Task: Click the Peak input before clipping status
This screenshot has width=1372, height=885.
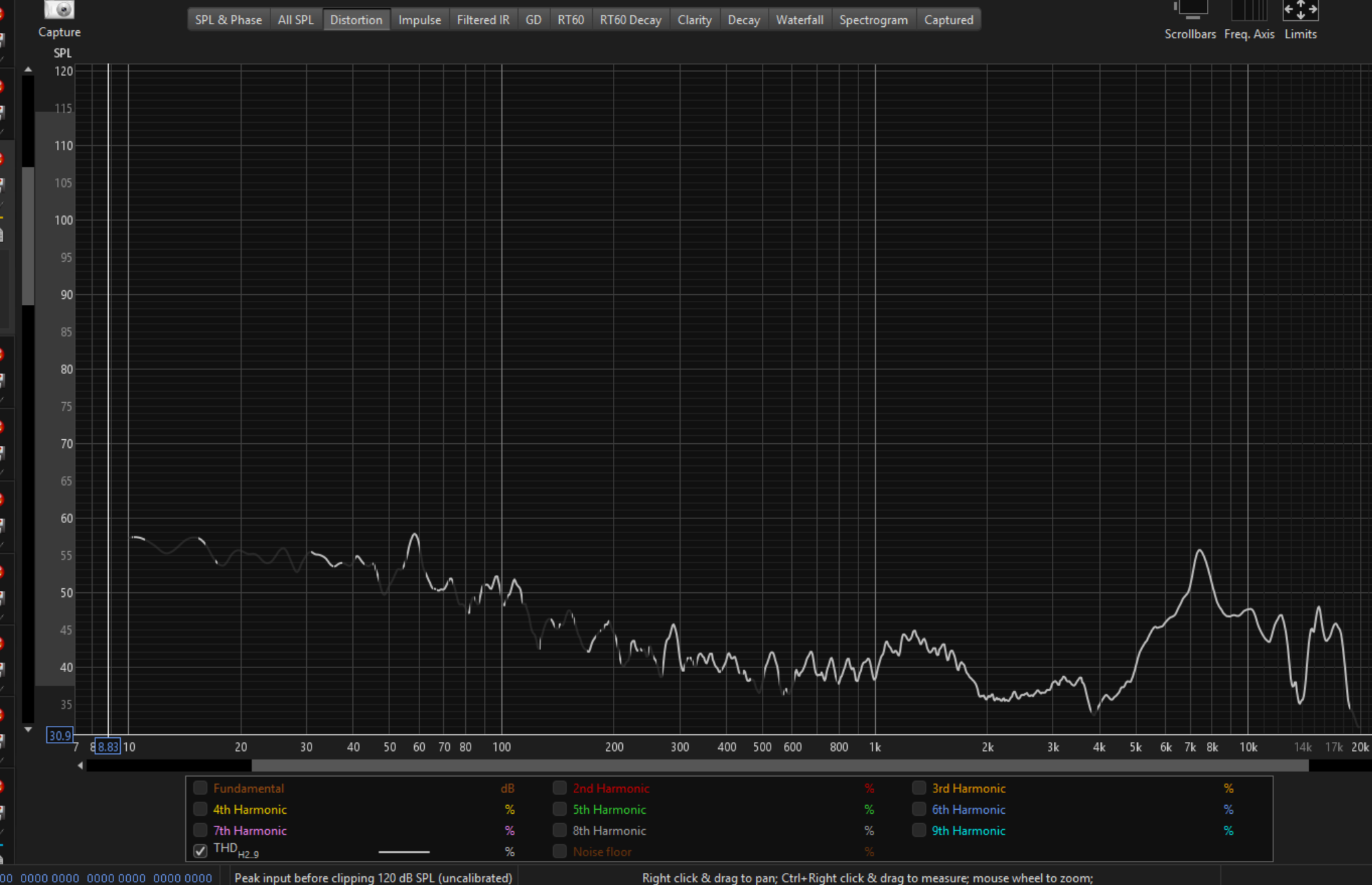Action: [x=373, y=878]
